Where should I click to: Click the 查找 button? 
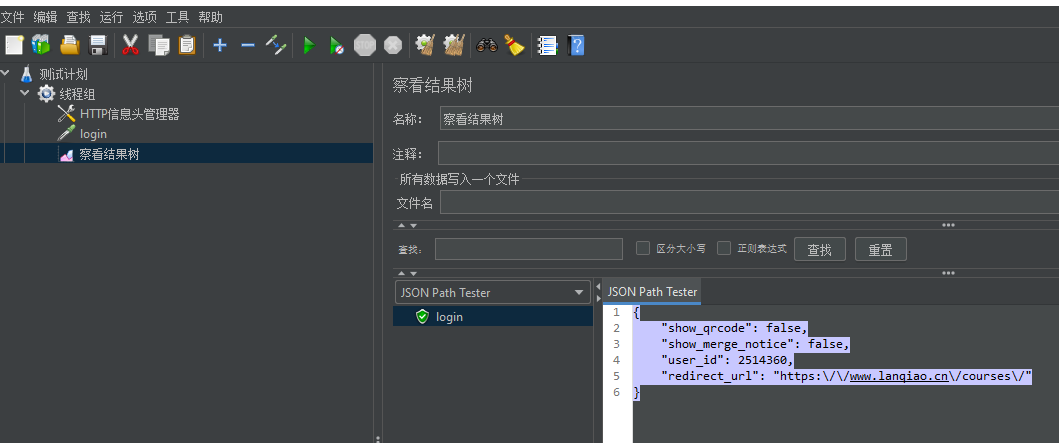click(820, 249)
